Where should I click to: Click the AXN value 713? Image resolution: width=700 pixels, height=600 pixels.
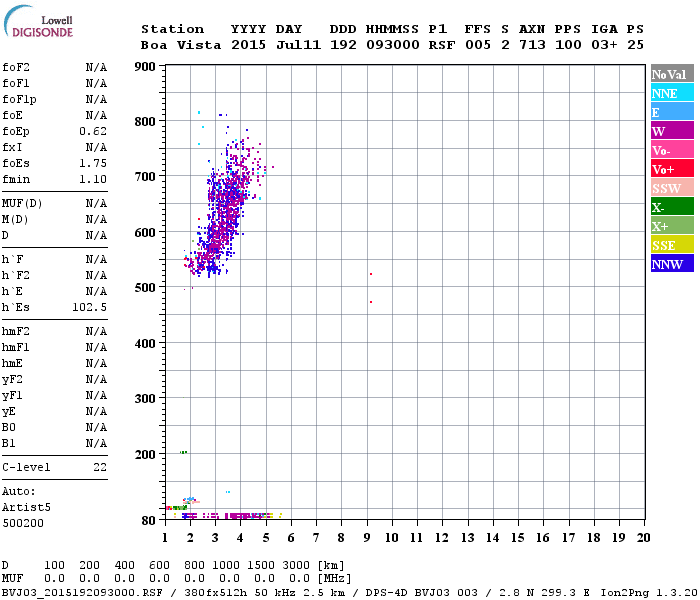(532, 45)
